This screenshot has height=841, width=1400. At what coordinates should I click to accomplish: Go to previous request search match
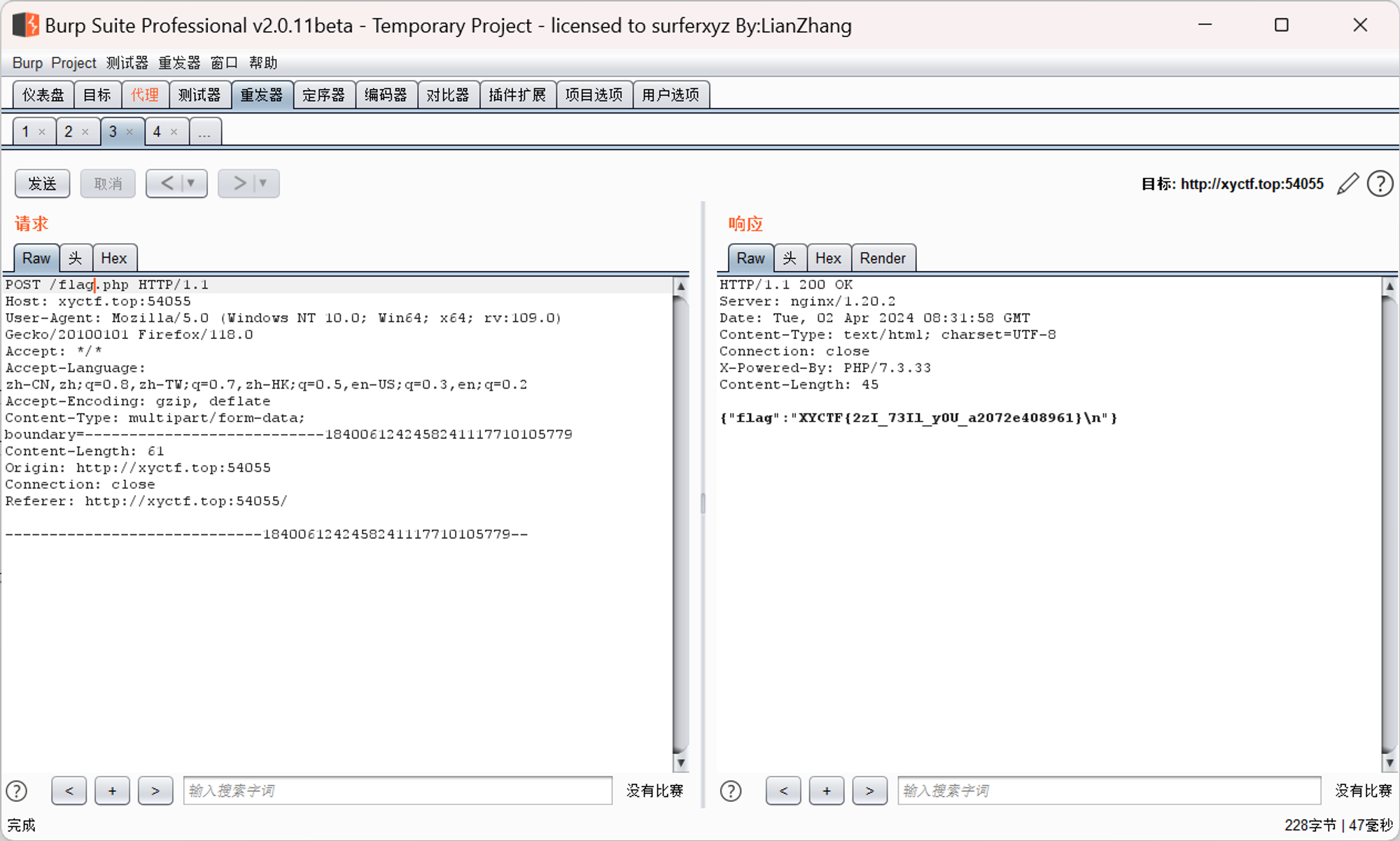69,791
